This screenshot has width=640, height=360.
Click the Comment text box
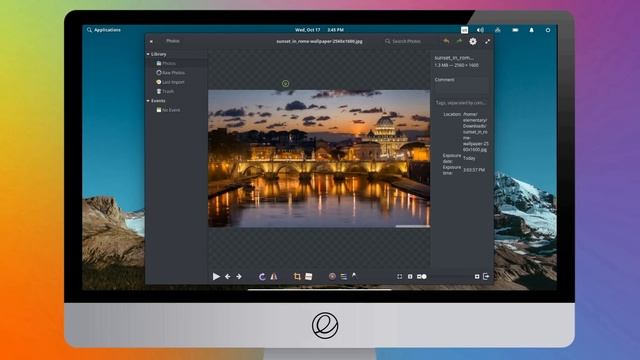point(461,85)
